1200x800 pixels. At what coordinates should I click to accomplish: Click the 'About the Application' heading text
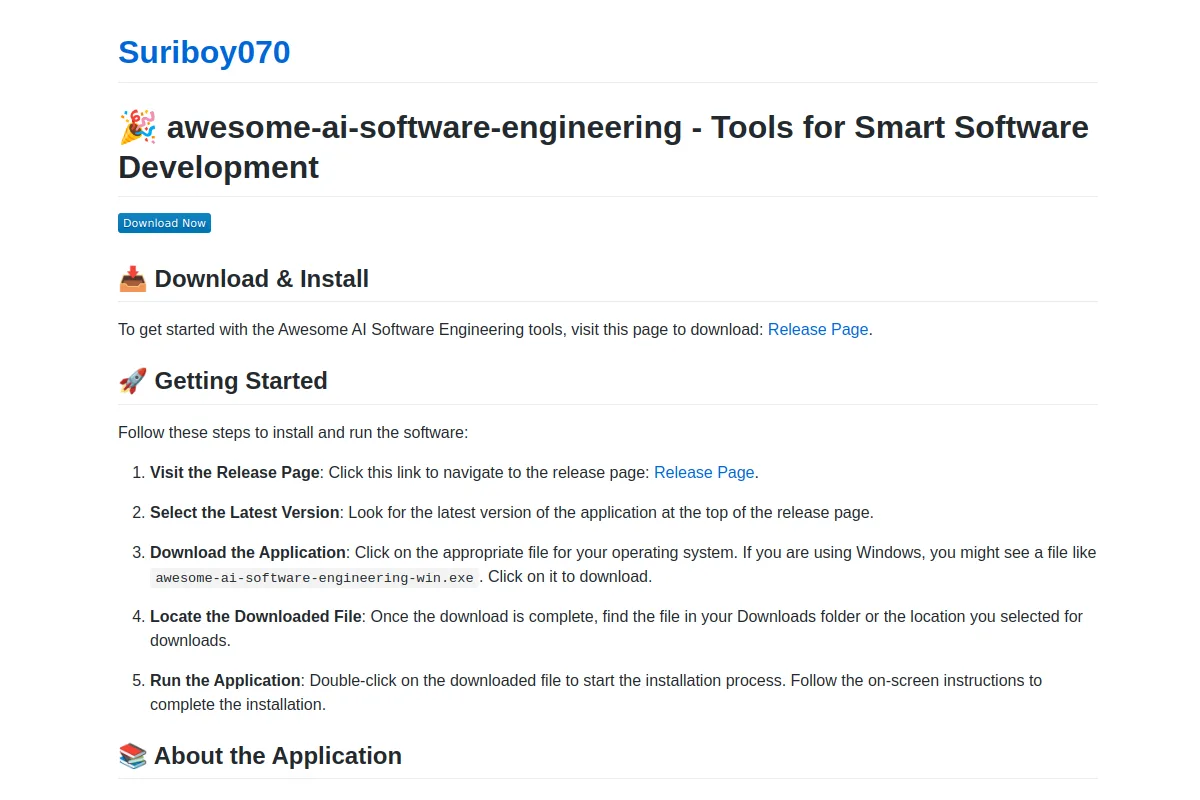point(278,756)
